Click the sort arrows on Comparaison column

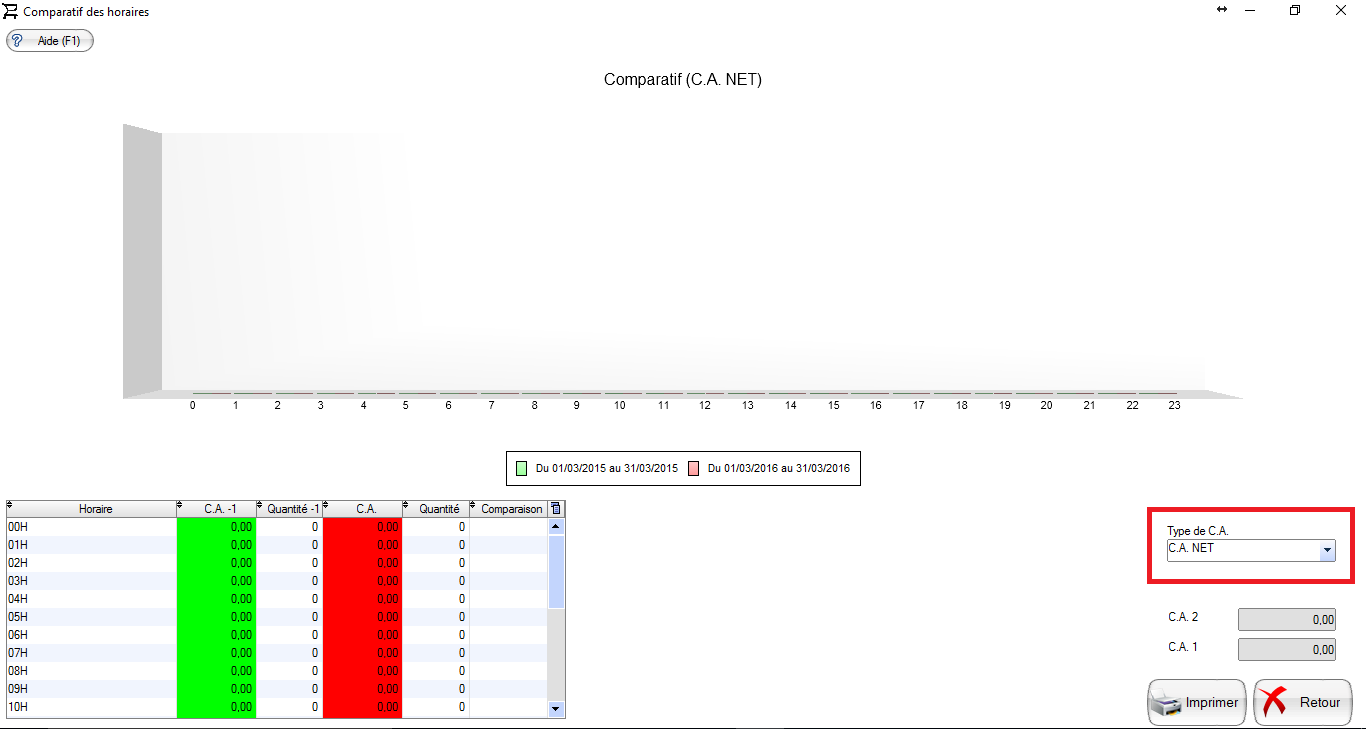pyautogui.click(x=473, y=507)
